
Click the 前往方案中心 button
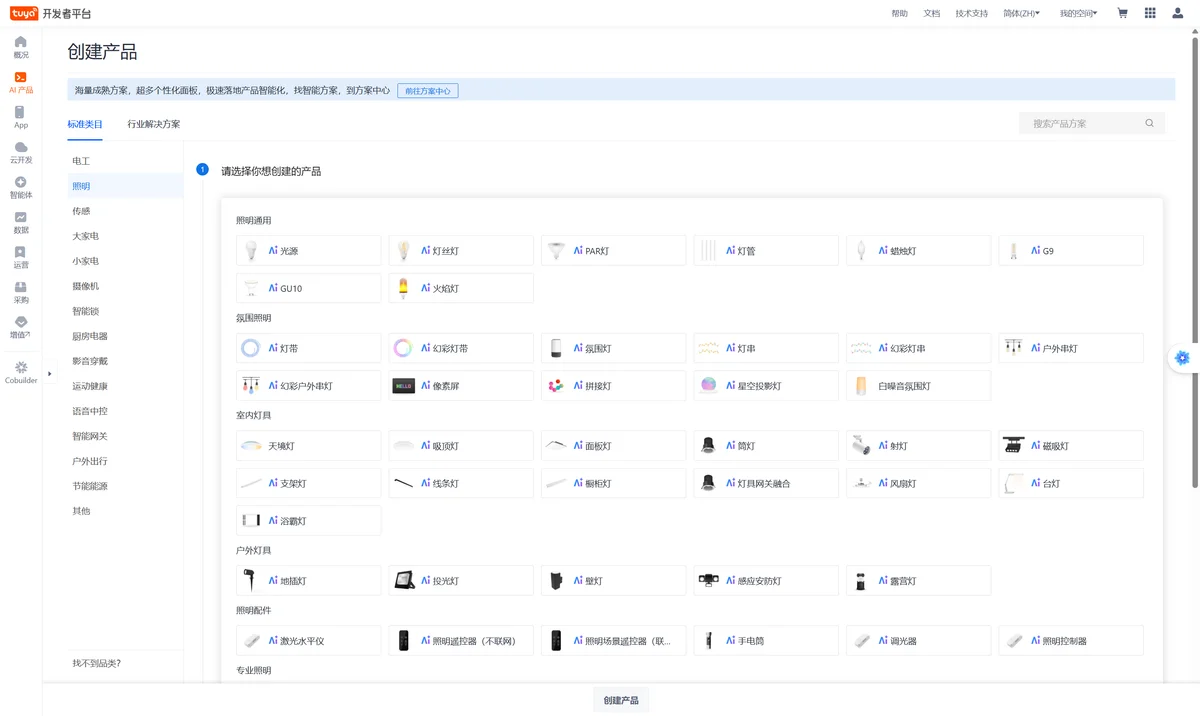point(428,91)
